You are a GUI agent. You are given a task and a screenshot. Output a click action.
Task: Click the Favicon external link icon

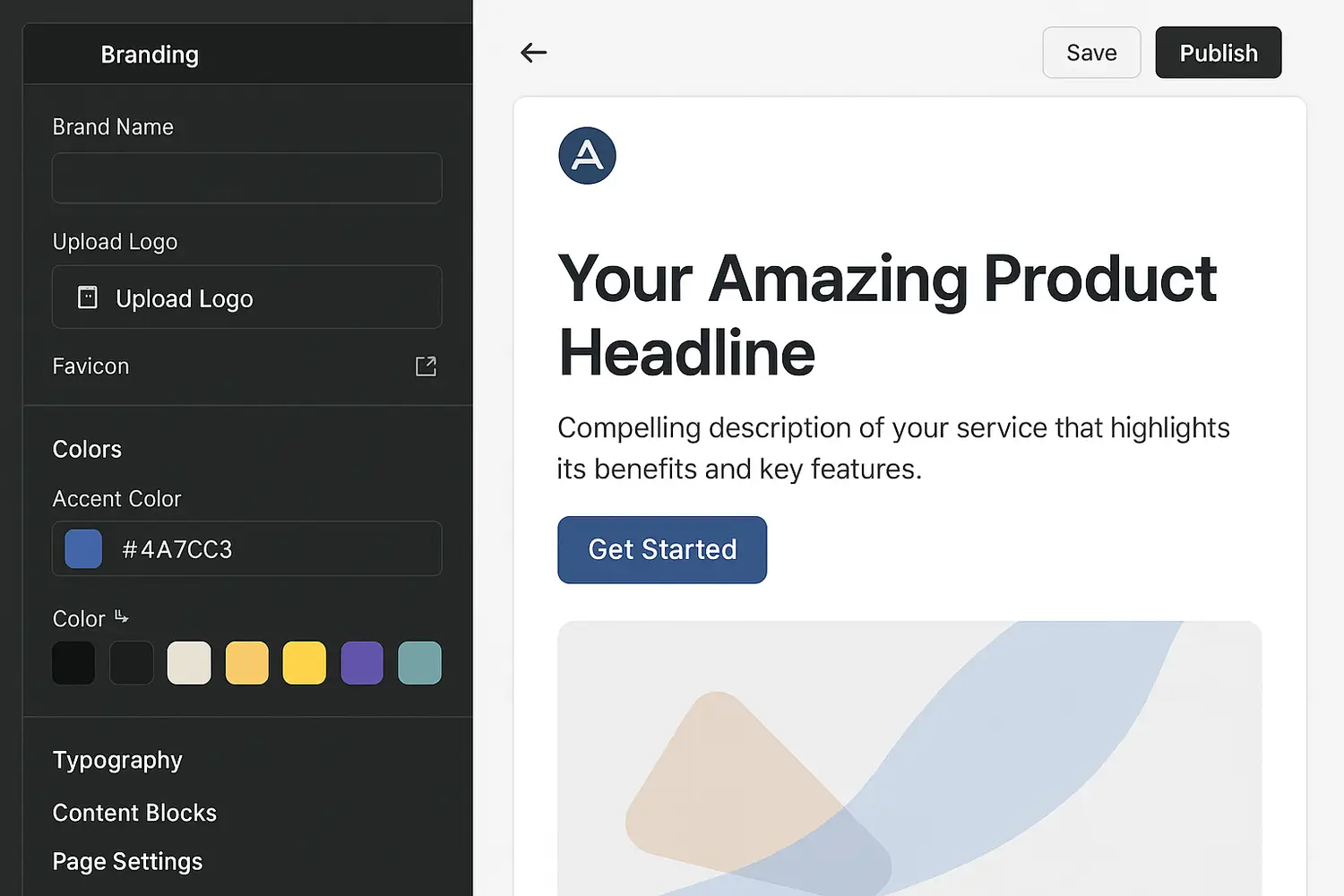(x=426, y=366)
